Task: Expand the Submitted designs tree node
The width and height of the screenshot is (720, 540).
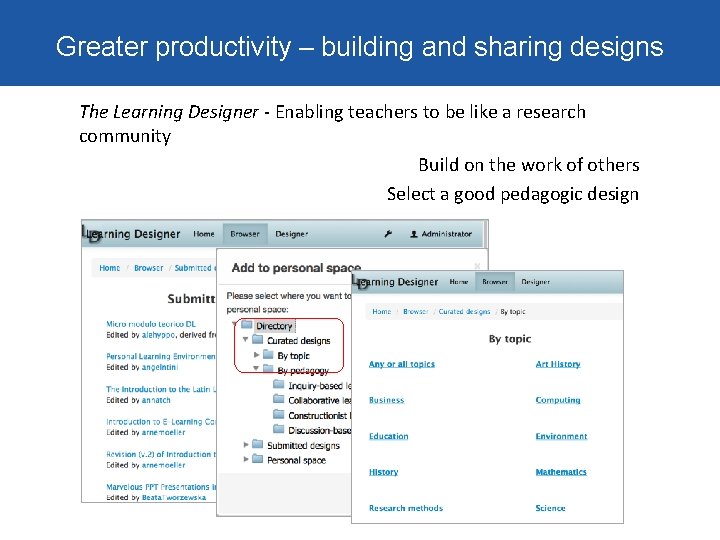Action: (x=246, y=444)
